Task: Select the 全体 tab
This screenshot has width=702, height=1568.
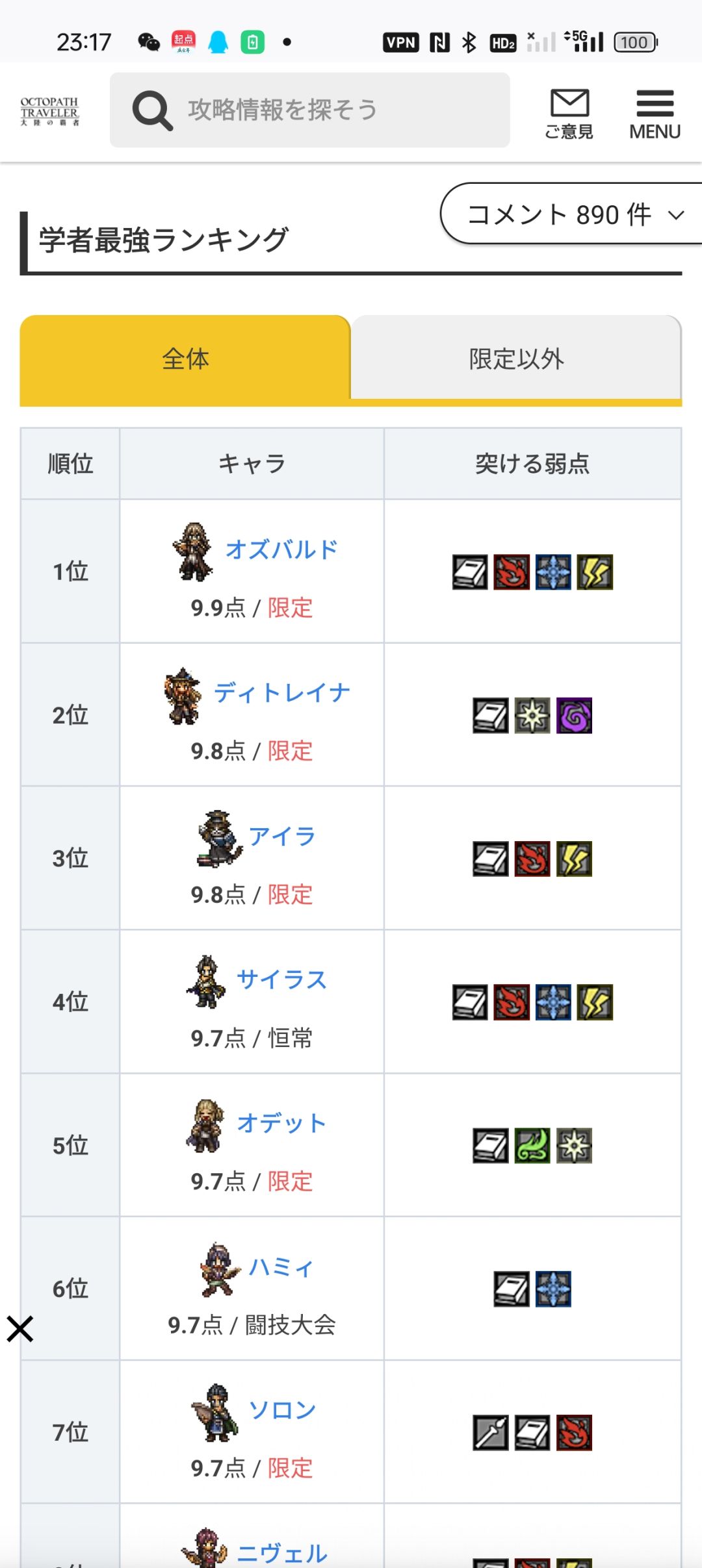Action: pos(185,359)
